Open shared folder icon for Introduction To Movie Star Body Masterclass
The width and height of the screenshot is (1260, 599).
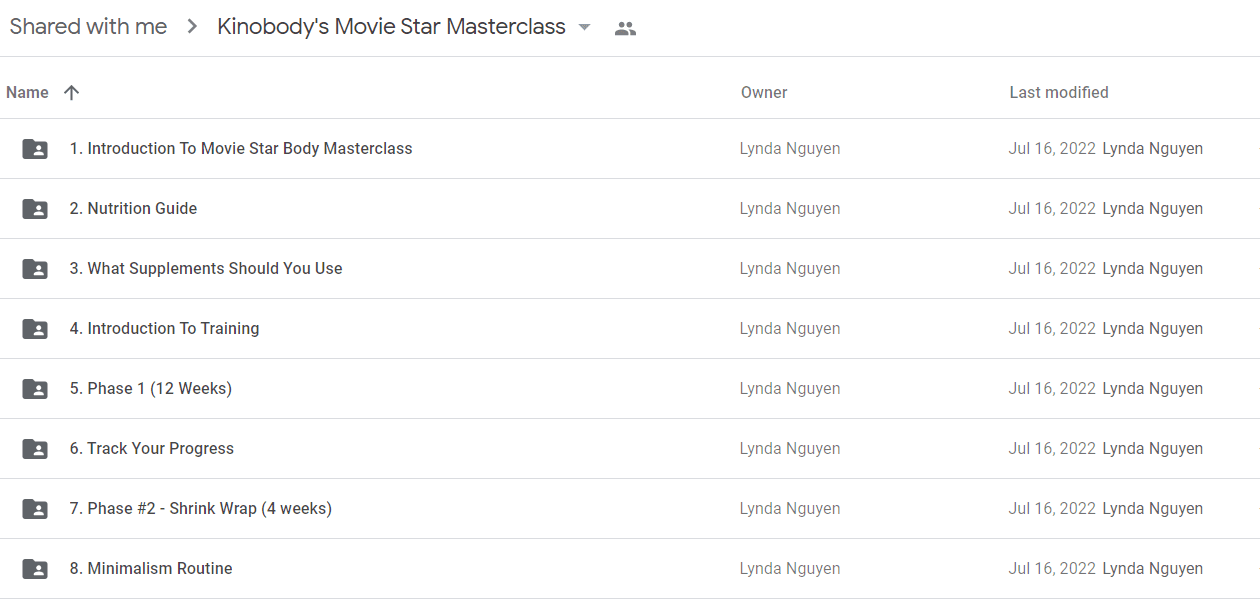tap(35, 149)
